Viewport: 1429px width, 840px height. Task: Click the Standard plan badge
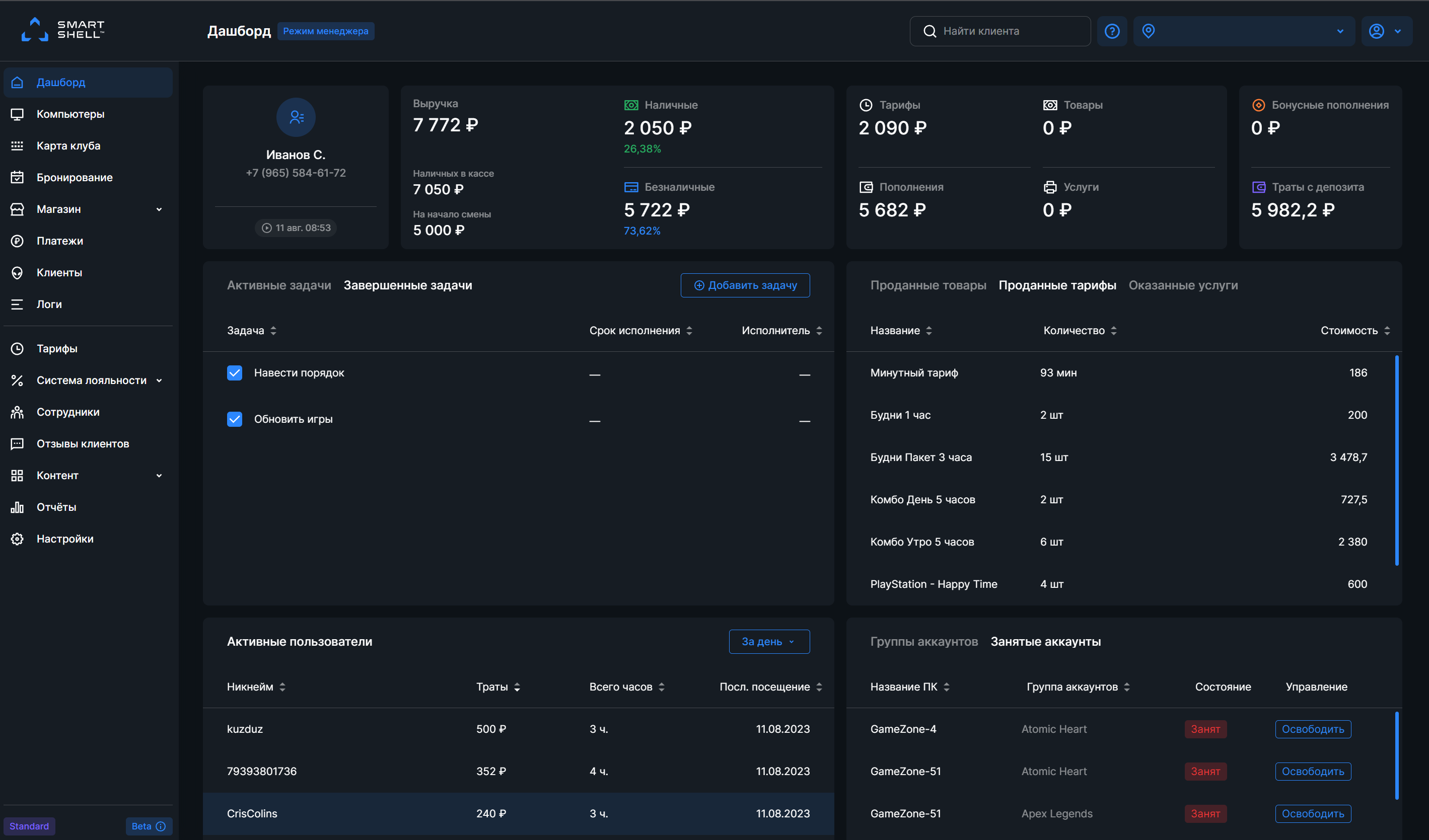click(29, 826)
